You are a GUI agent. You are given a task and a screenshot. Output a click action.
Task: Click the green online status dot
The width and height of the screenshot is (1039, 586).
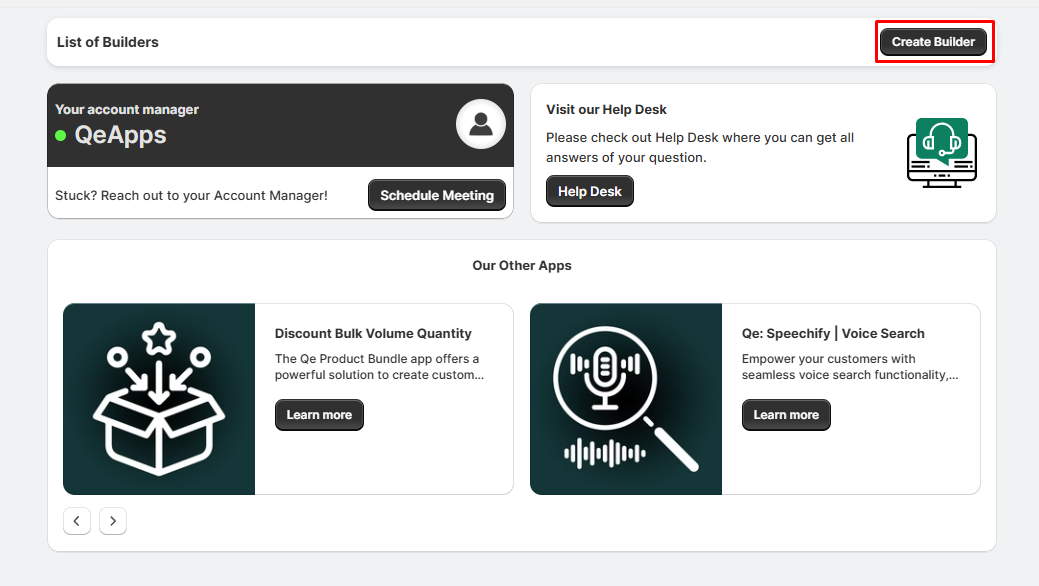[61, 135]
